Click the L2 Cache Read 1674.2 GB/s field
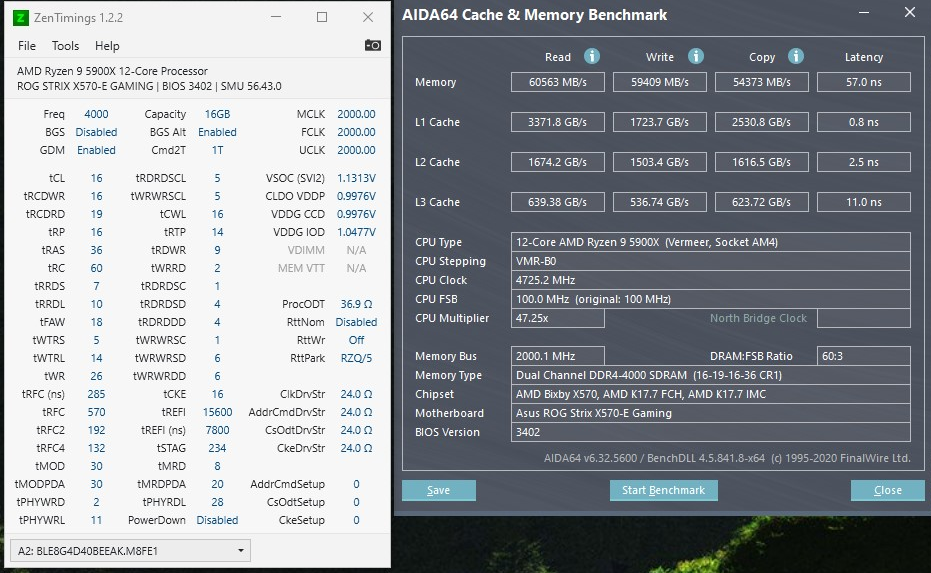931x573 pixels. 558,162
